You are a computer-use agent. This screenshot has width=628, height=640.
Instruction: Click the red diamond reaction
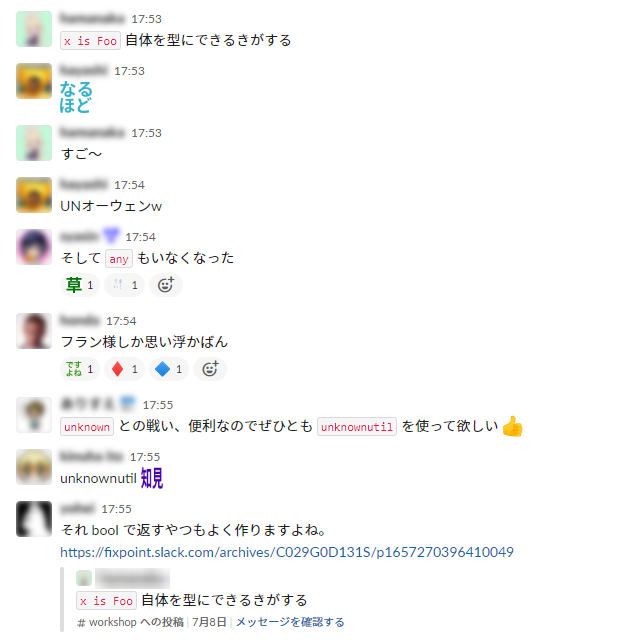pos(124,369)
